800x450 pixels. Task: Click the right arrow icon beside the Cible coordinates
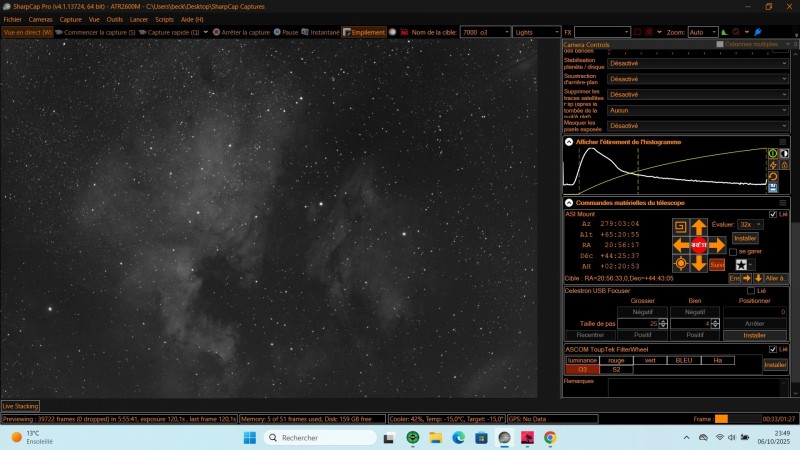[746, 278]
